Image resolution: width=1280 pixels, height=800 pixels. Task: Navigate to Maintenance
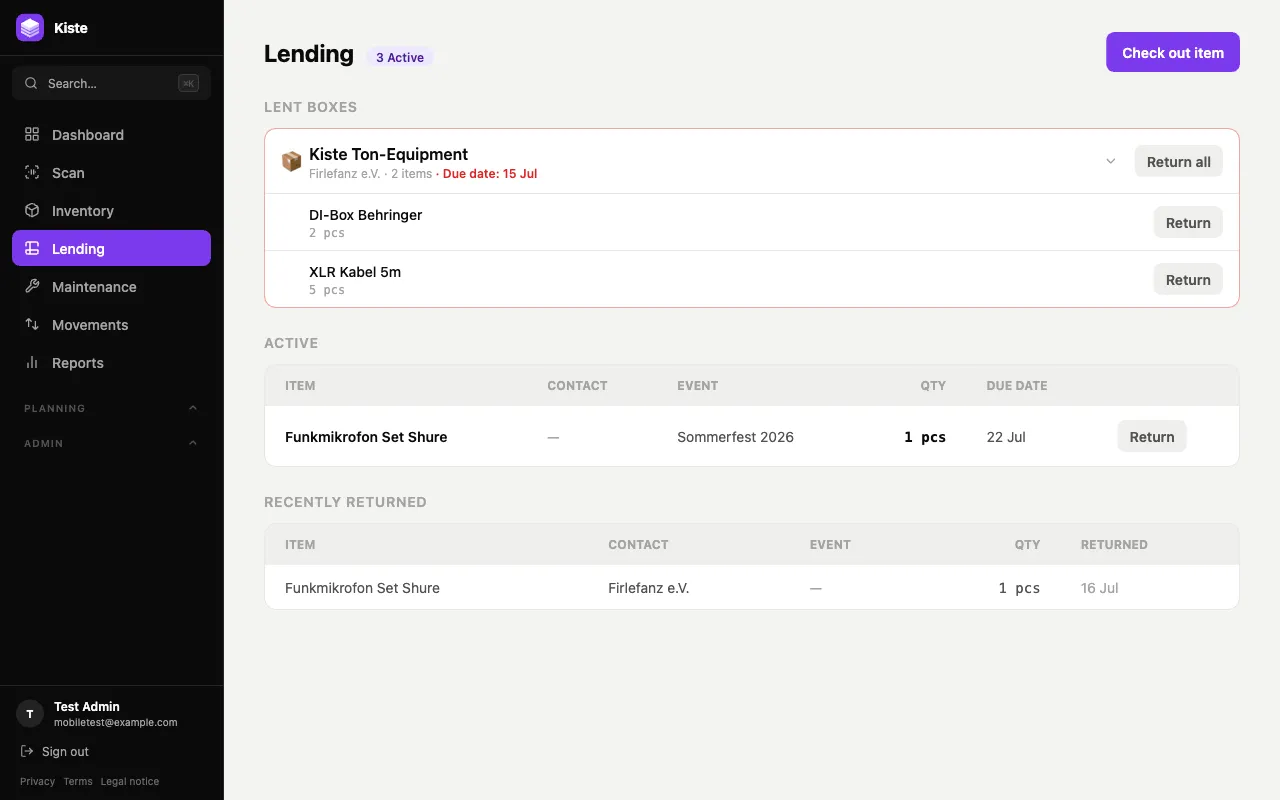111,286
